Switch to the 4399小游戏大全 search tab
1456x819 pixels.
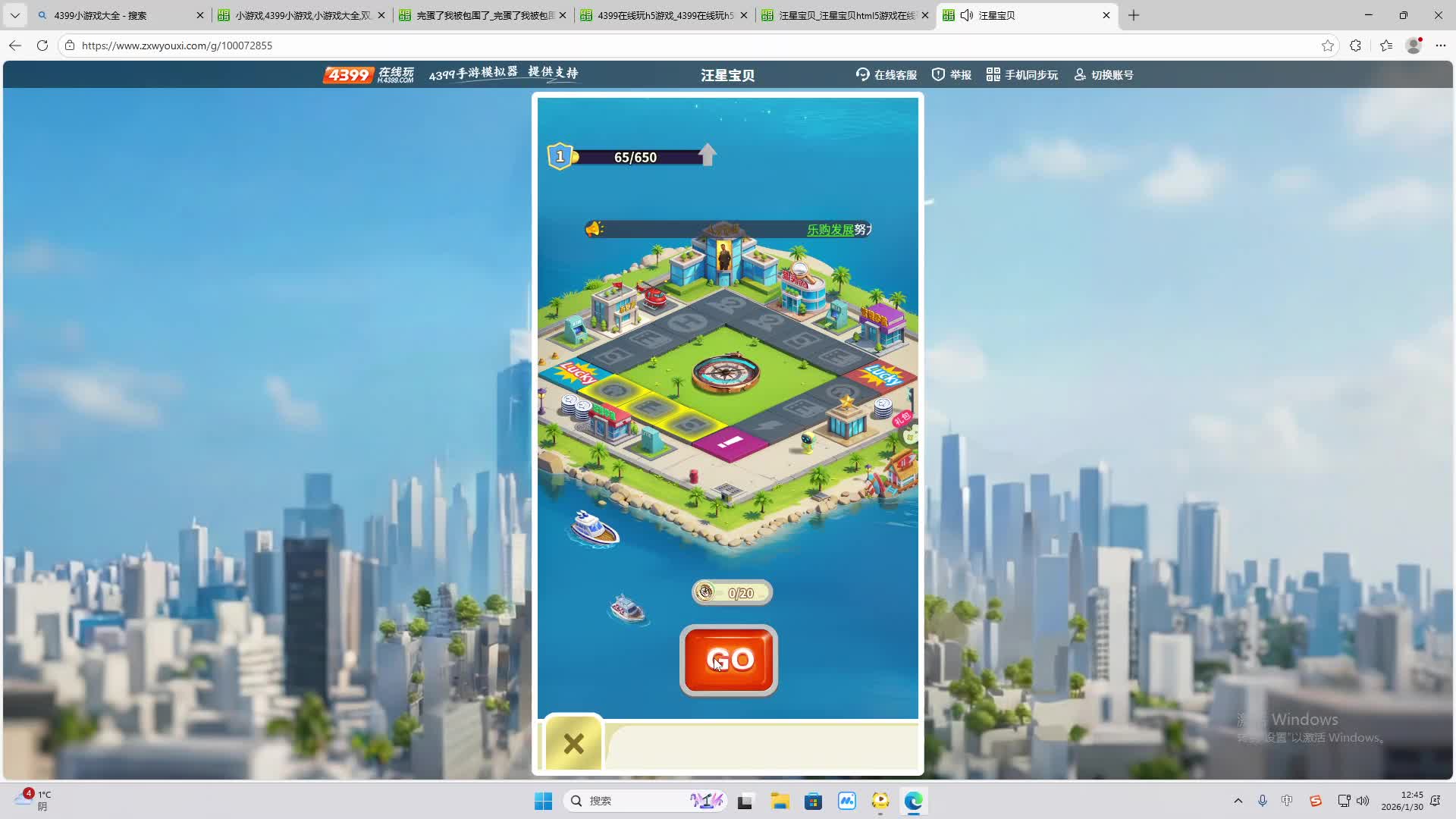[114, 15]
